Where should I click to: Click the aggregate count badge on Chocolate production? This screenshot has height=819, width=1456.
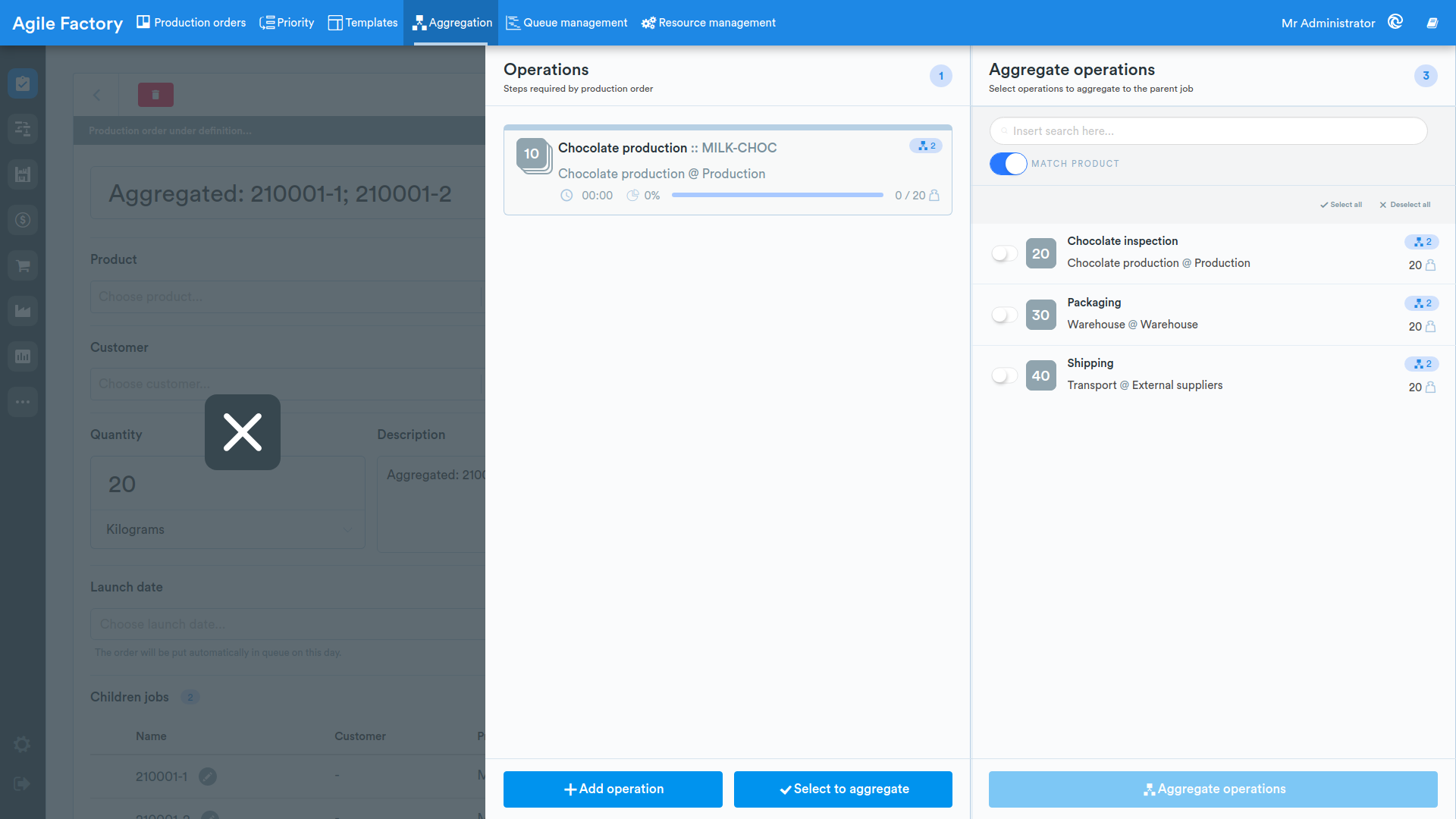pyautogui.click(x=926, y=146)
